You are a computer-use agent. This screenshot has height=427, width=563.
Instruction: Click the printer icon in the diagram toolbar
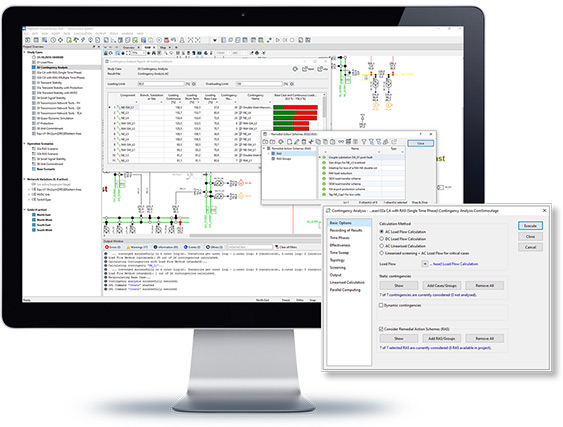coord(257,53)
